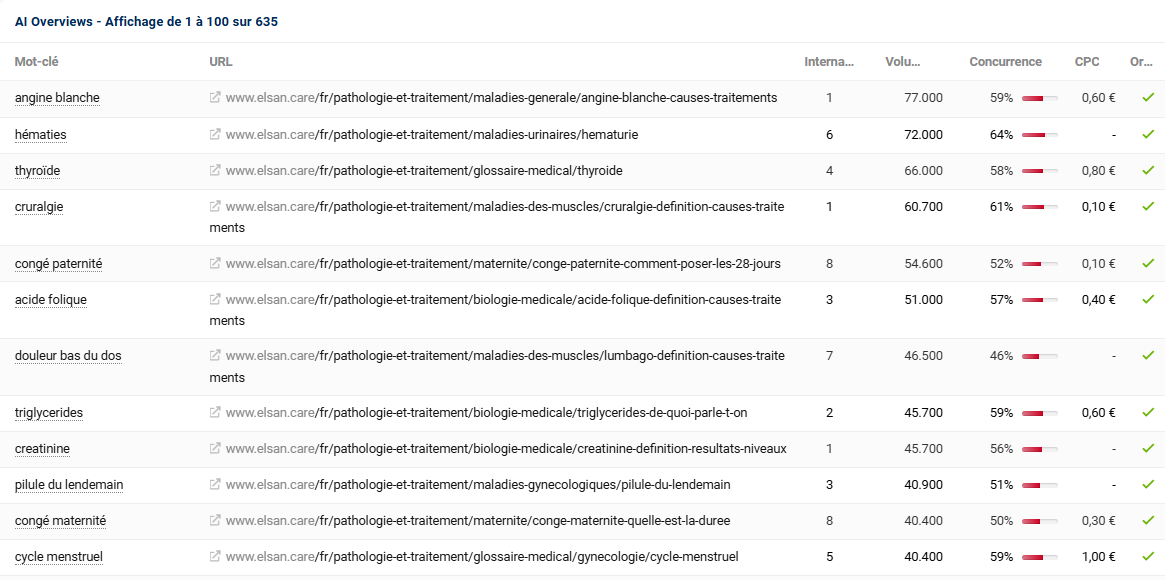Open keyword angine blanche
This screenshot has height=580, width=1165.
pyautogui.click(x=57, y=98)
